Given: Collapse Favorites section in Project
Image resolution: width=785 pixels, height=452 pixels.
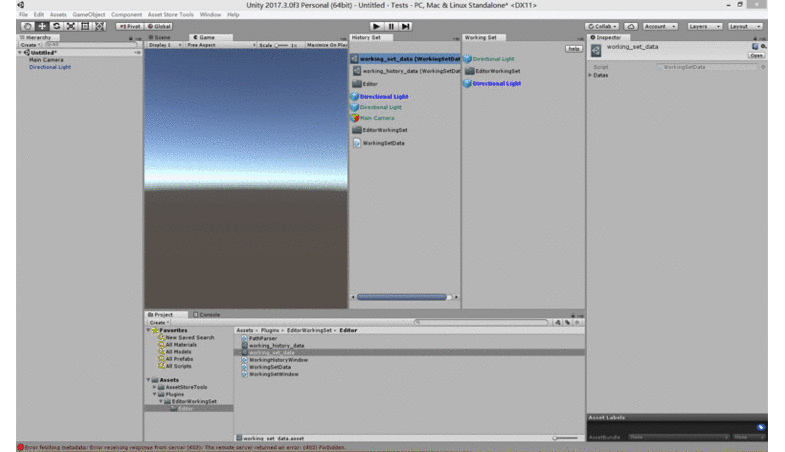Looking at the screenshot, I should click(x=148, y=330).
